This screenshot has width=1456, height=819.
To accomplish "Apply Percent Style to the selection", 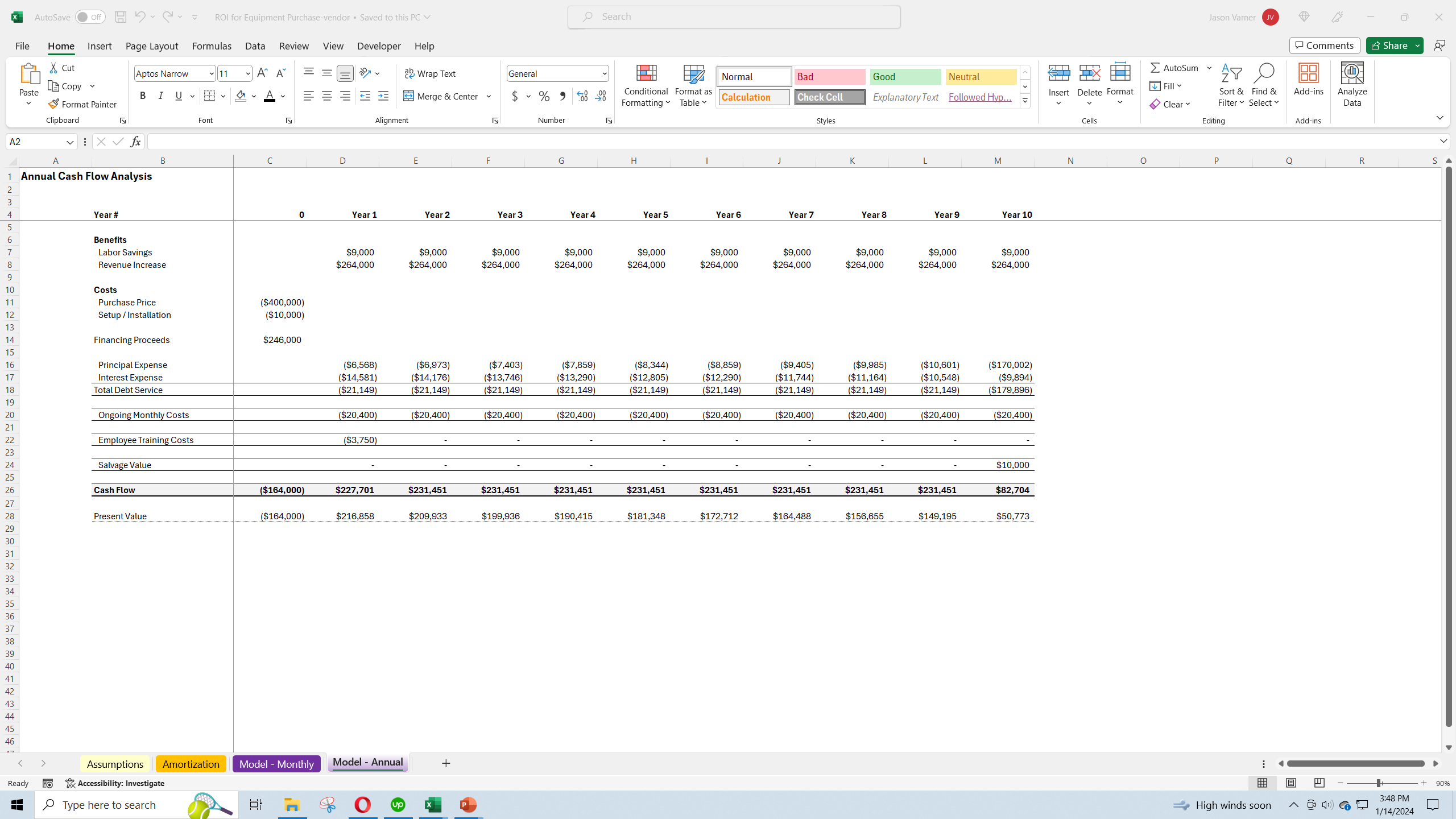I will tap(544, 96).
